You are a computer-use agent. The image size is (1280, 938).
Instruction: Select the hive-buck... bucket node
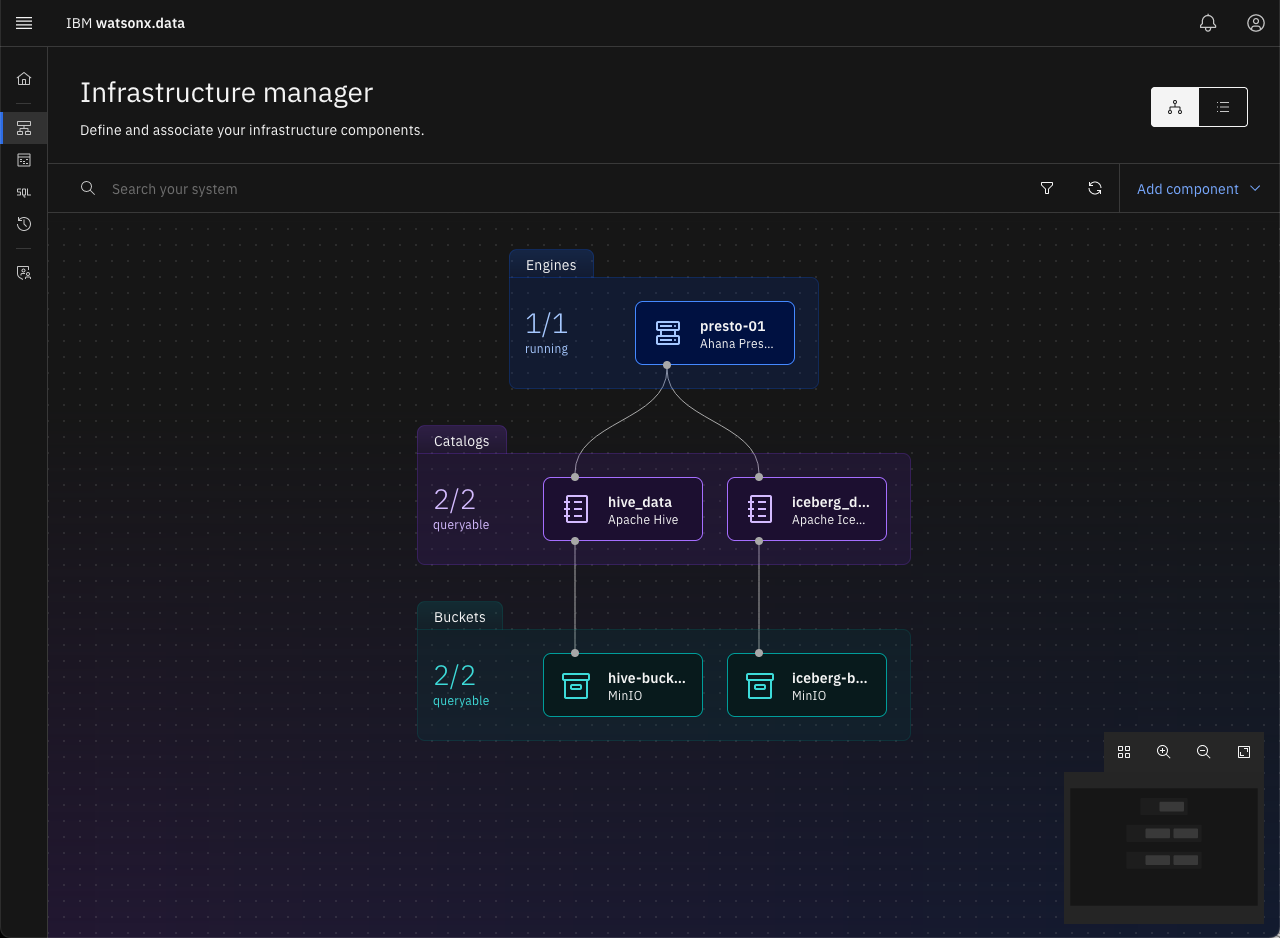click(x=623, y=685)
